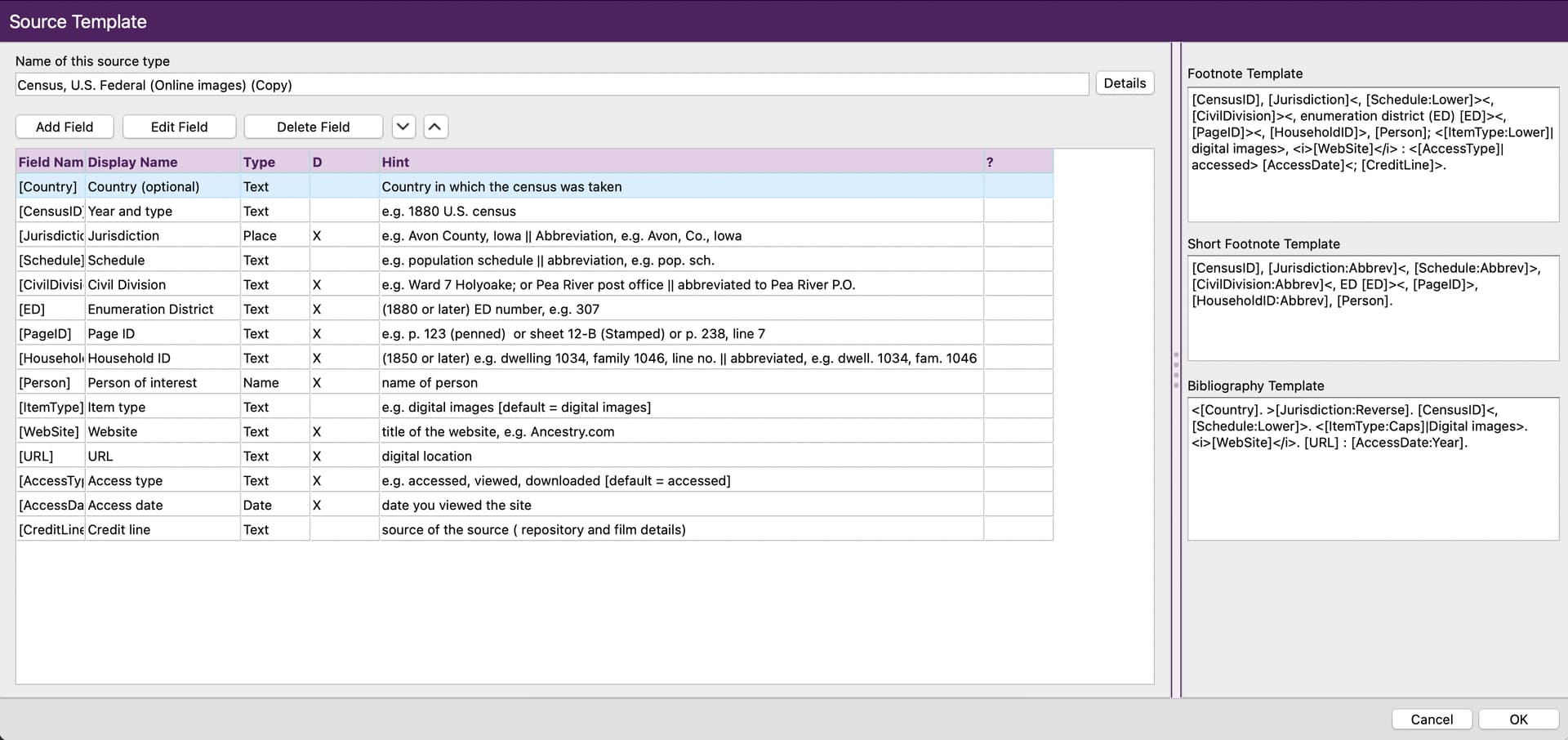Select the Enumeration District row

(535, 309)
